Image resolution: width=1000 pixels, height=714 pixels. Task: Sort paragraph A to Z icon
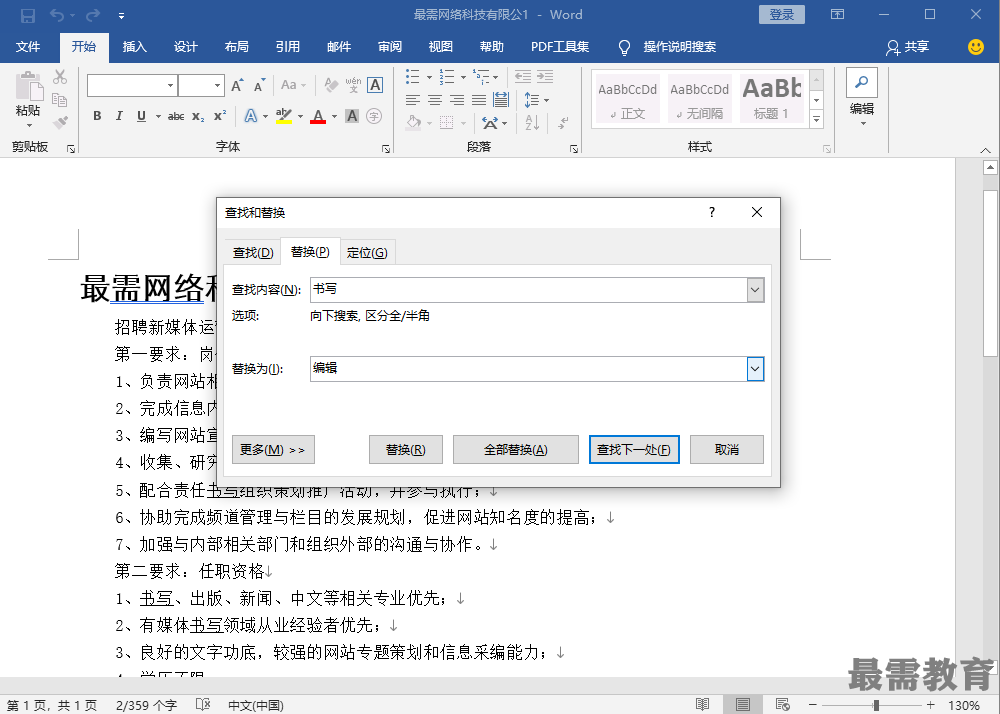(533, 122)
